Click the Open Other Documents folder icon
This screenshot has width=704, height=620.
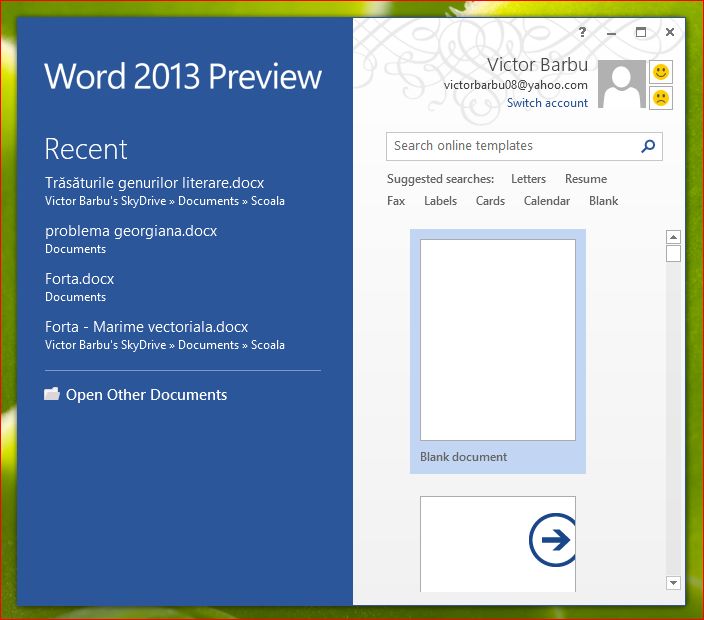(x=52, y=394)
